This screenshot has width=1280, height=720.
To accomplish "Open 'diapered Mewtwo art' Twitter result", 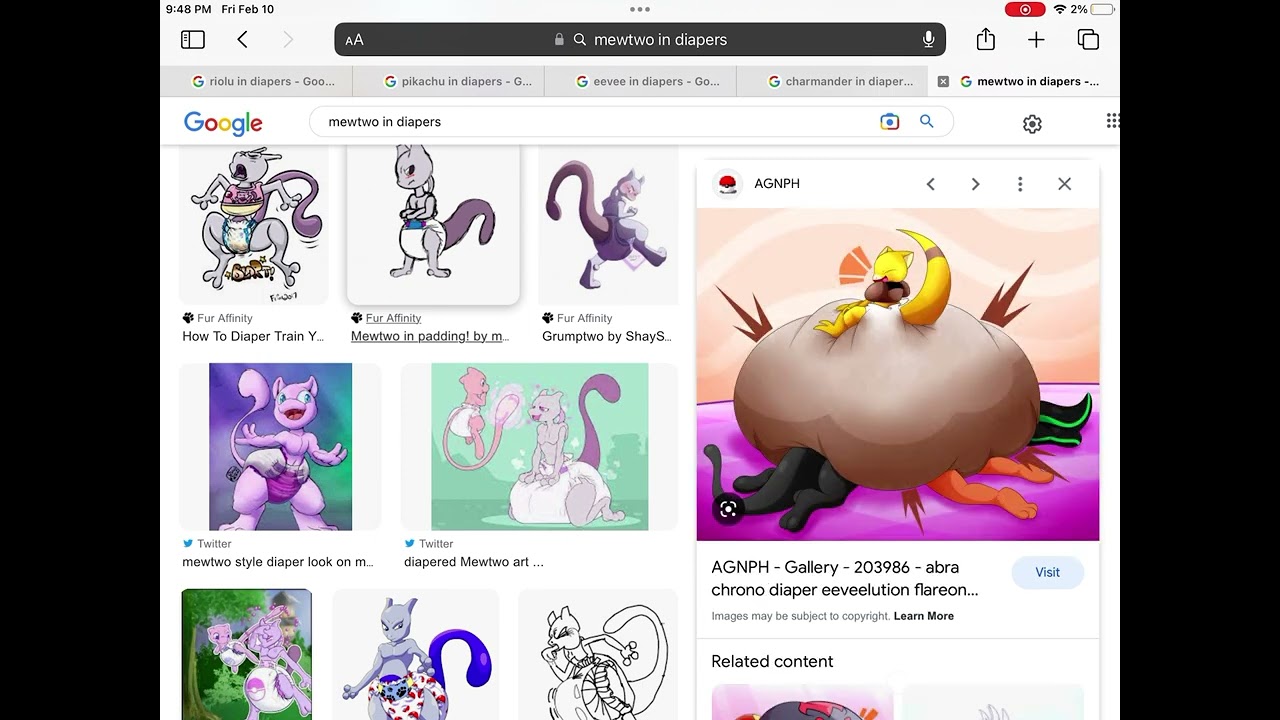I will 474,562.
